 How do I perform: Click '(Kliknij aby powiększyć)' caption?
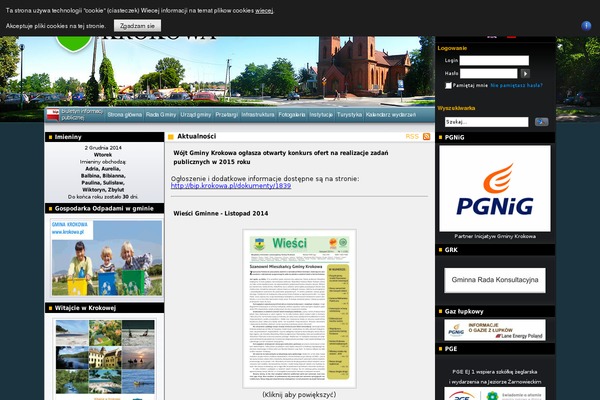tap(299, 395)
